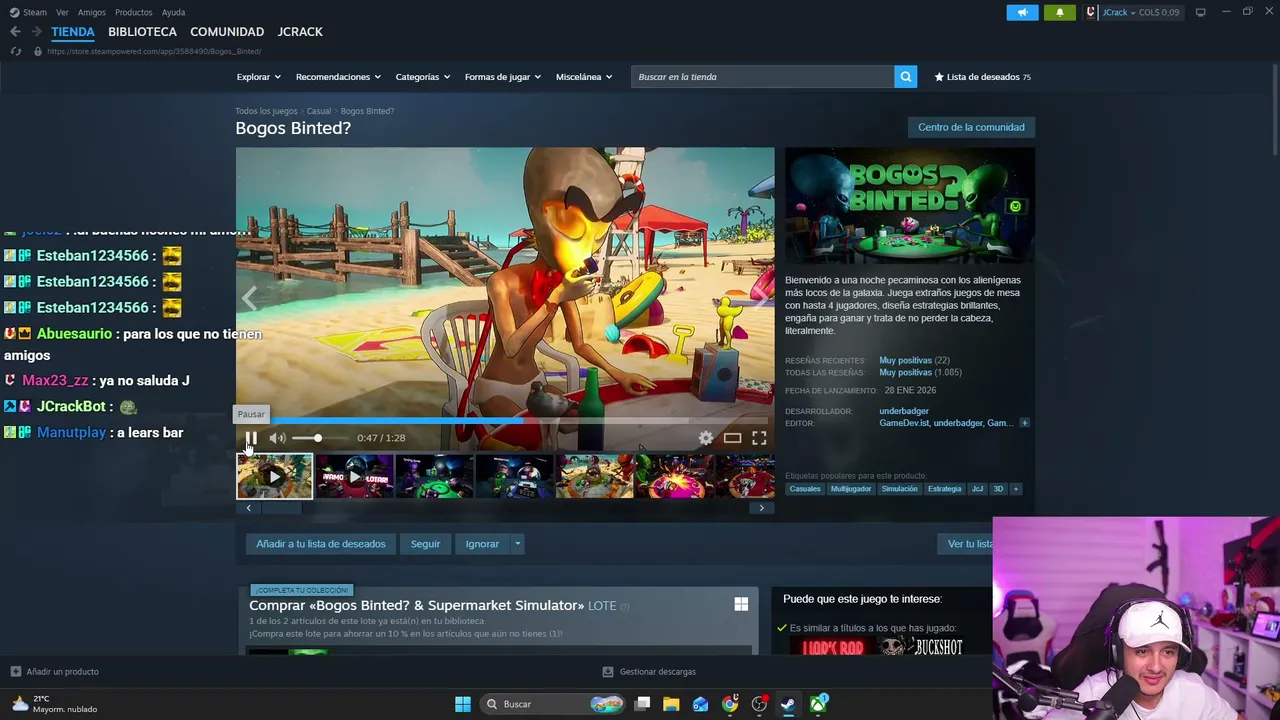Open Google Chrome from the taskbar
This screenshot has height=720, width=1280.
click(x=730, y=704)
